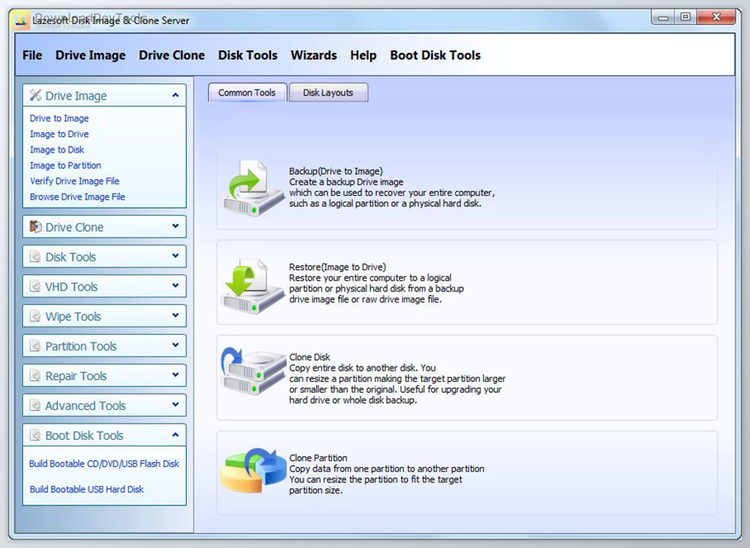Expand the Partition Tools sidebar section
Viewport: 750px width, 548px height.
pyautogui.click(x=176, y=346)
